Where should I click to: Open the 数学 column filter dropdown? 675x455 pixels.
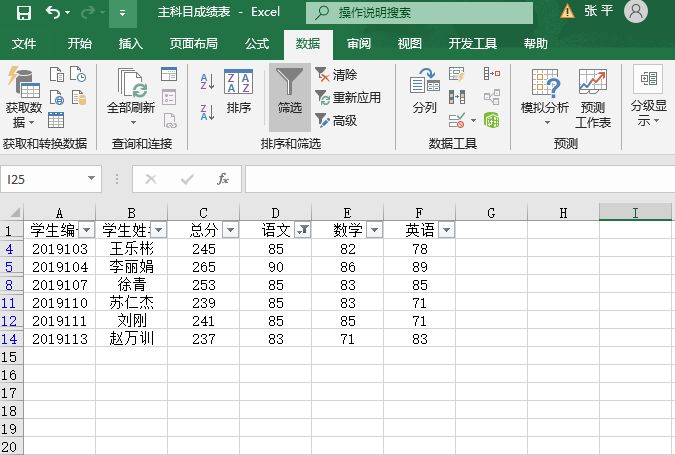375,230
